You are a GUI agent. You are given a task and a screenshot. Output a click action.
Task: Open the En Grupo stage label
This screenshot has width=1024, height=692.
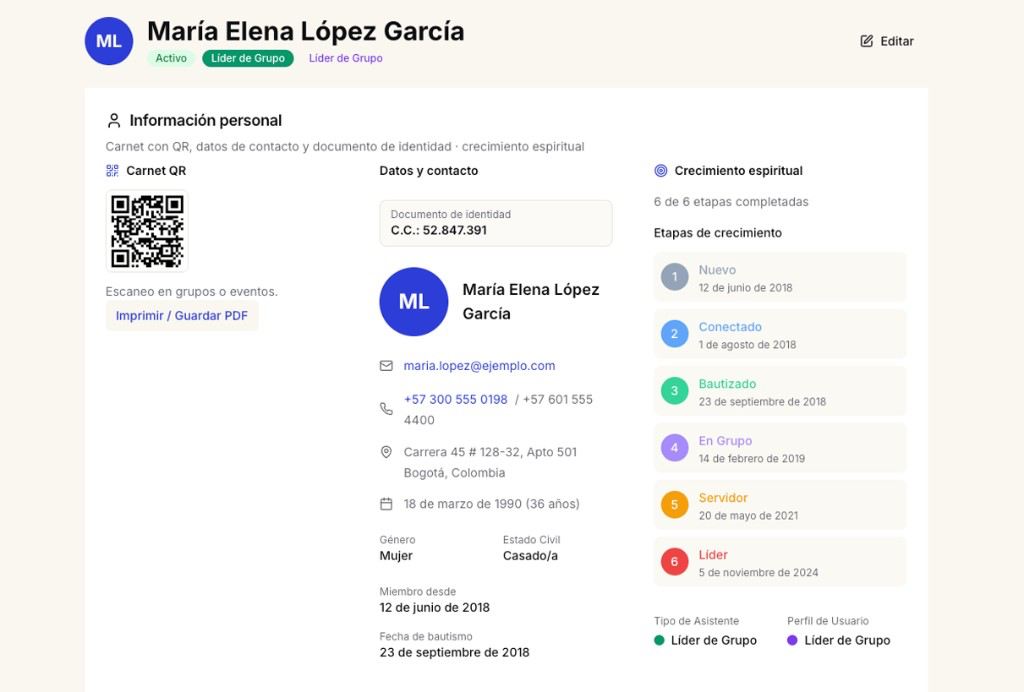[x=726, y=441]
